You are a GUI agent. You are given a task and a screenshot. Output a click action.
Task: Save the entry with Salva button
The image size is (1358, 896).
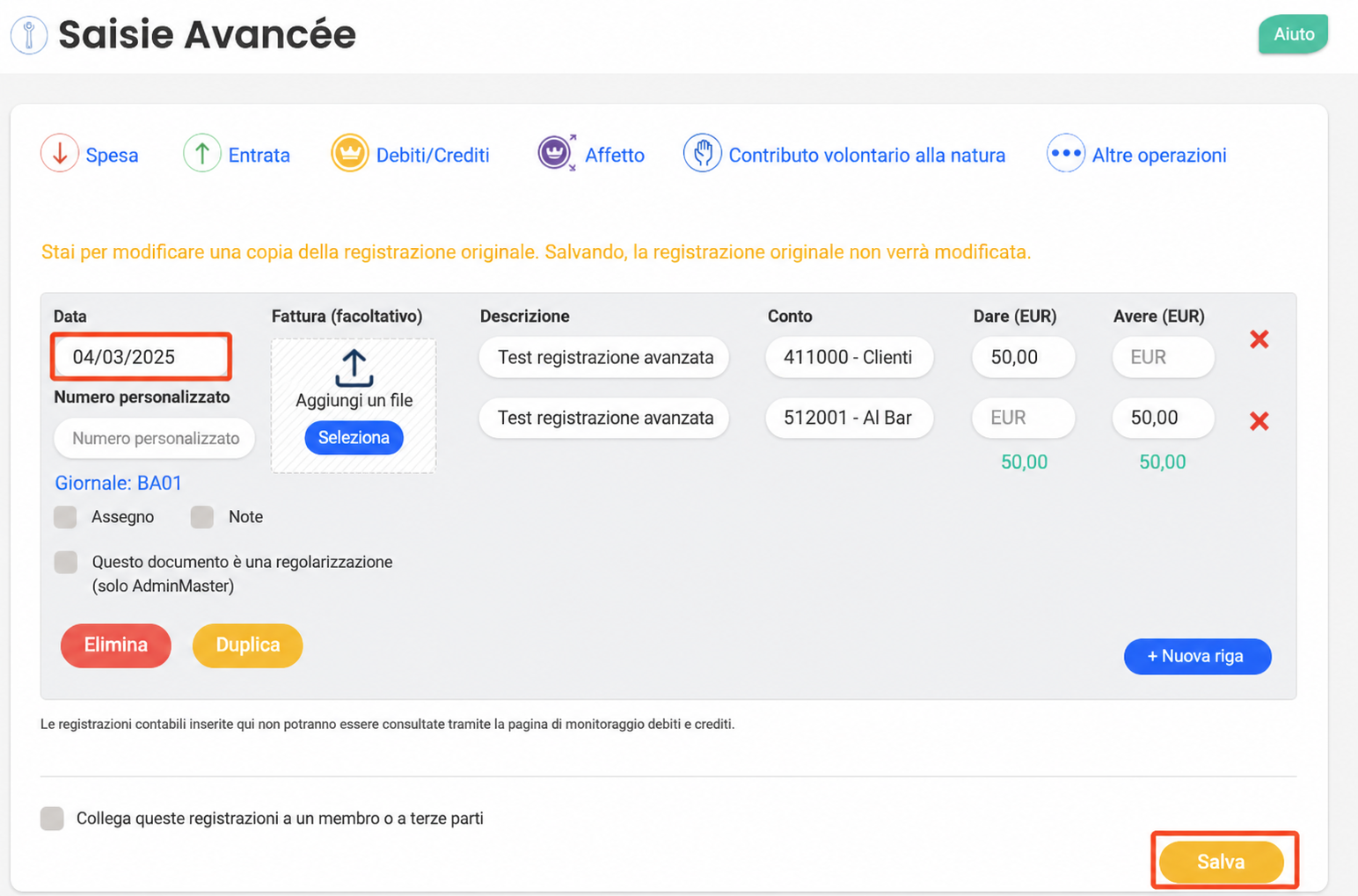pyautogui.click(x=1222, y=862)
